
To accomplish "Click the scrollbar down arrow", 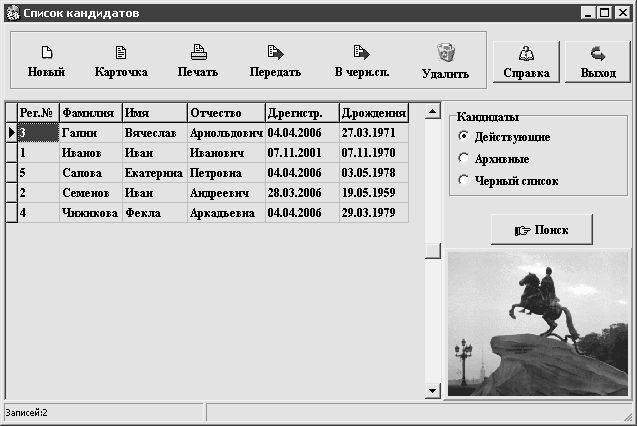I will tap(433, 391).
